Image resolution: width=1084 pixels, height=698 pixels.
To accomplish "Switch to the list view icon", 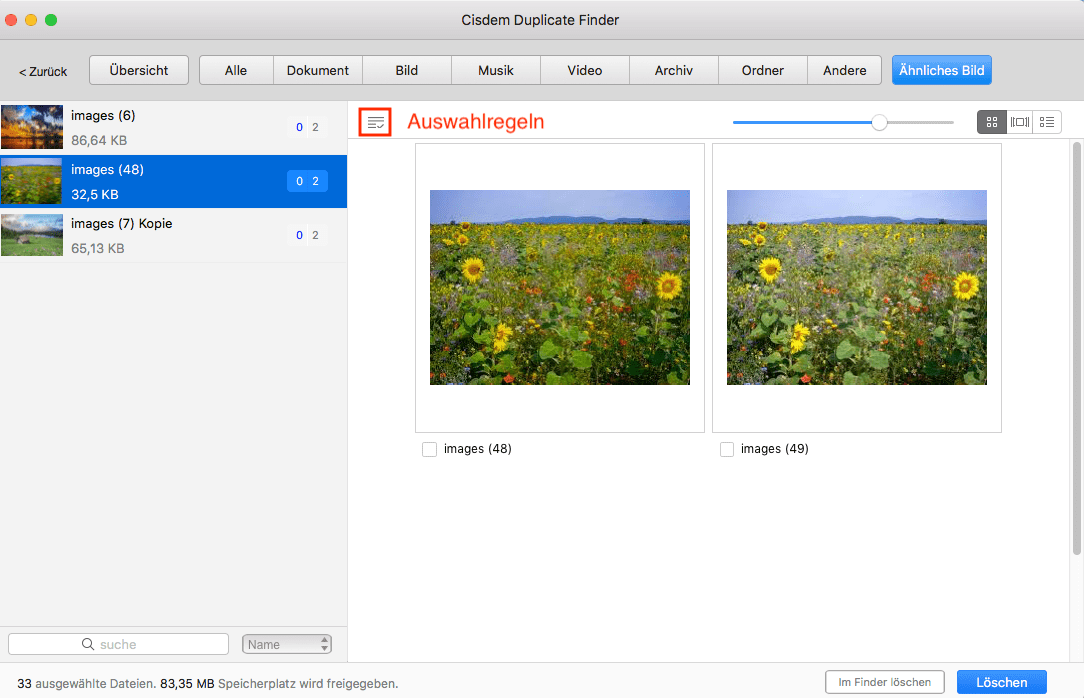I will [x=1047, y=121].
